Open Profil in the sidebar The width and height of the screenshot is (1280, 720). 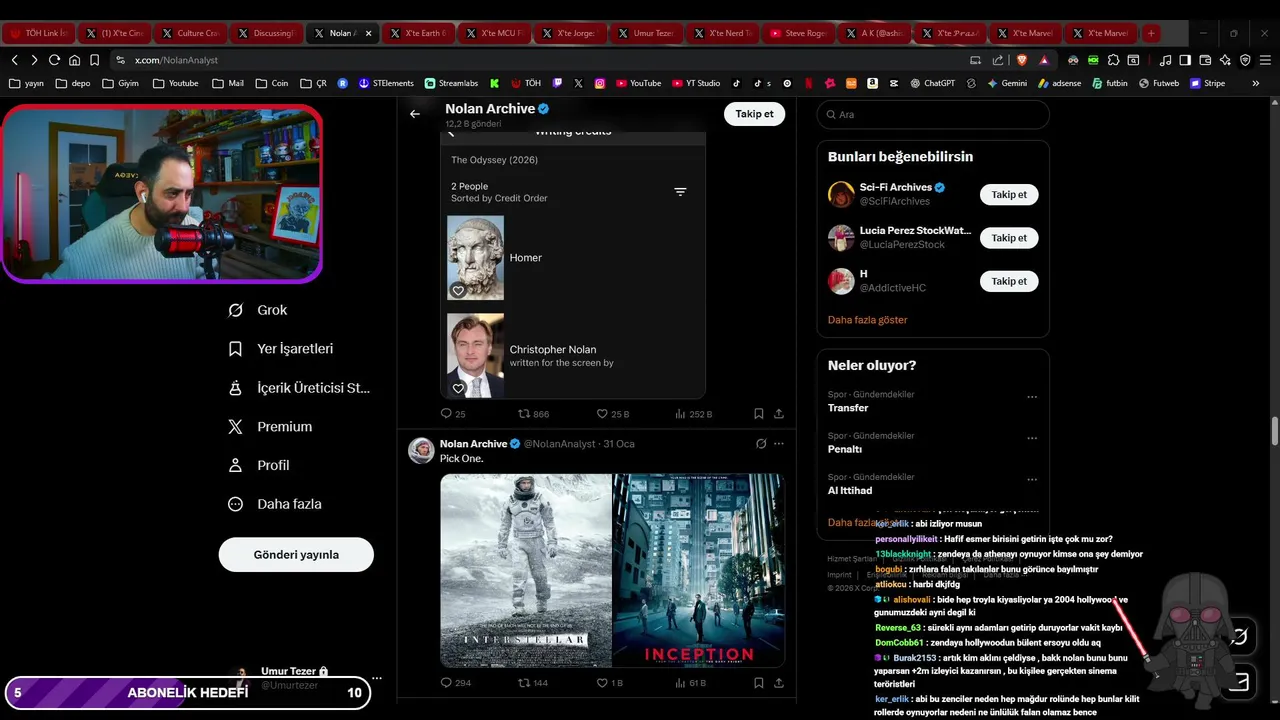[x=258, y=465]
